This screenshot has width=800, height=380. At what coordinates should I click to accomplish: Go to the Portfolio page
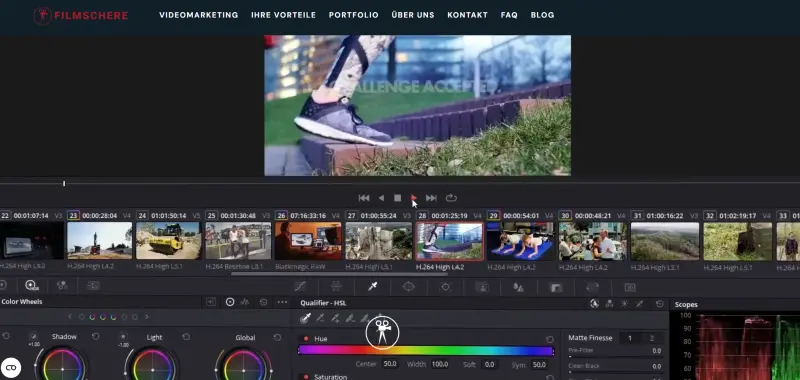point(354,15)
